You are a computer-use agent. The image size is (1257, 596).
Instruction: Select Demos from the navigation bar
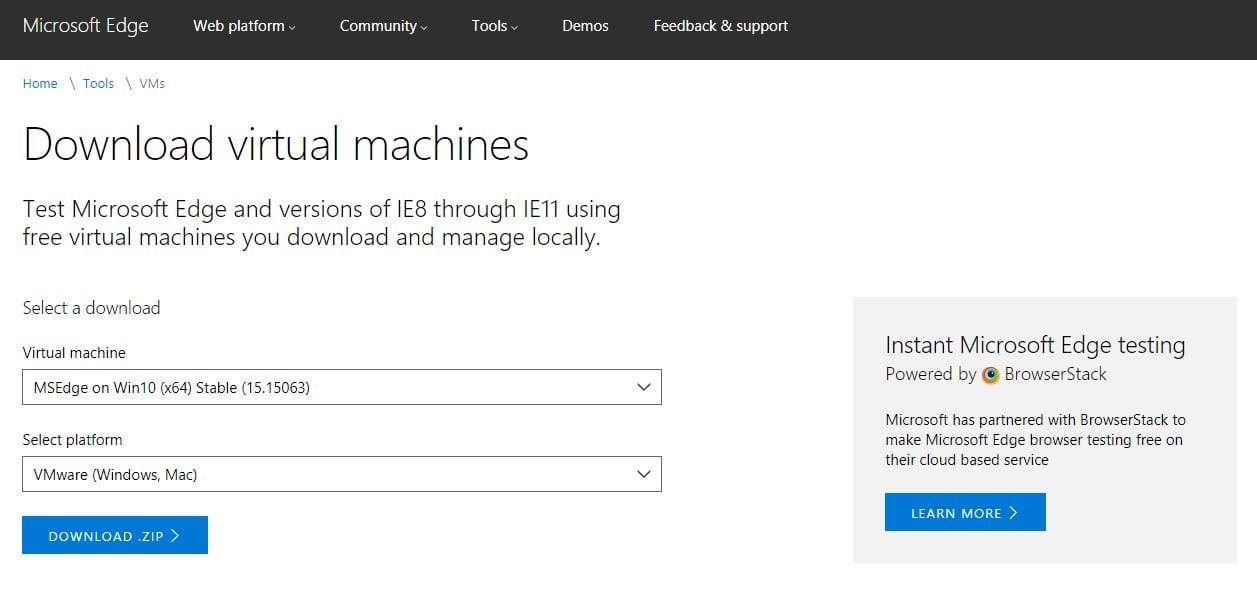(585, 26)
